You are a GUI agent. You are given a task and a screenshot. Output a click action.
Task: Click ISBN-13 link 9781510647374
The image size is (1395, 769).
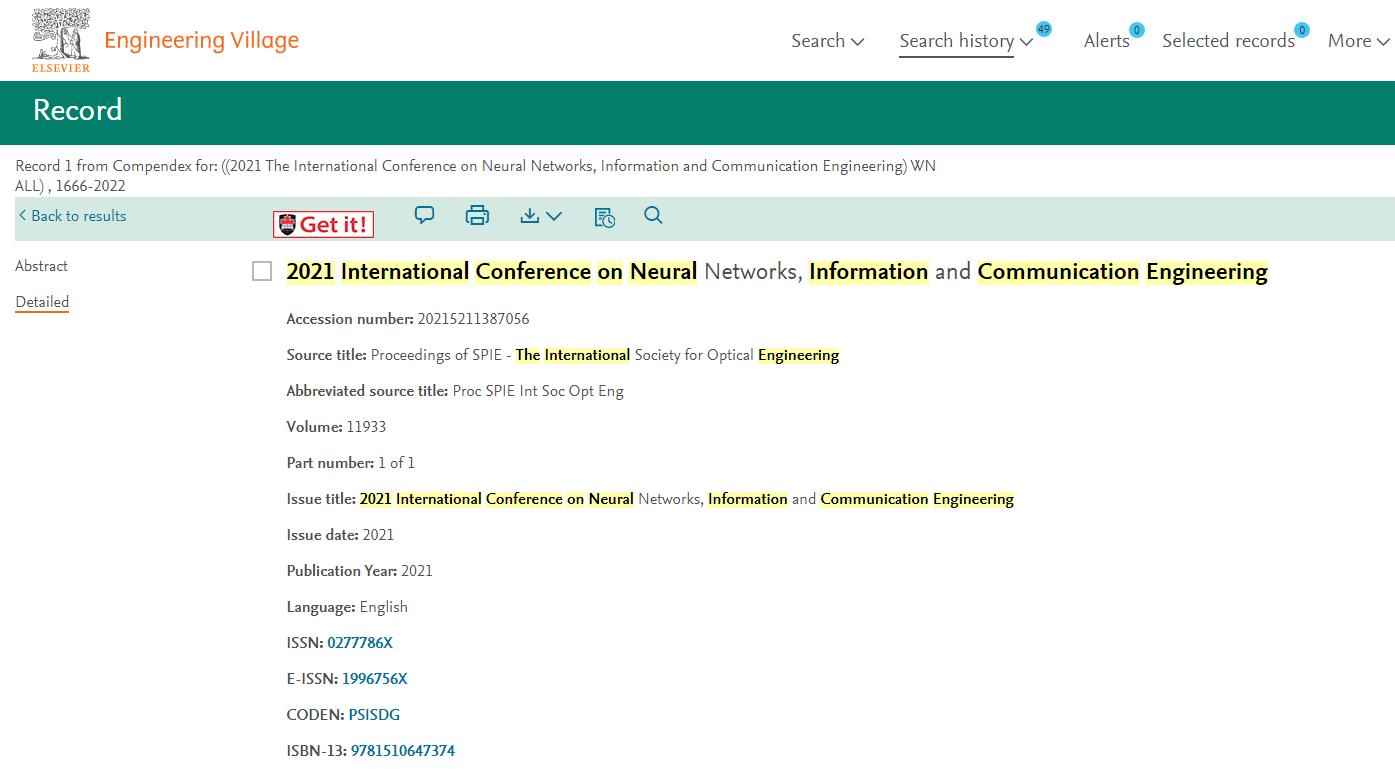403,751
